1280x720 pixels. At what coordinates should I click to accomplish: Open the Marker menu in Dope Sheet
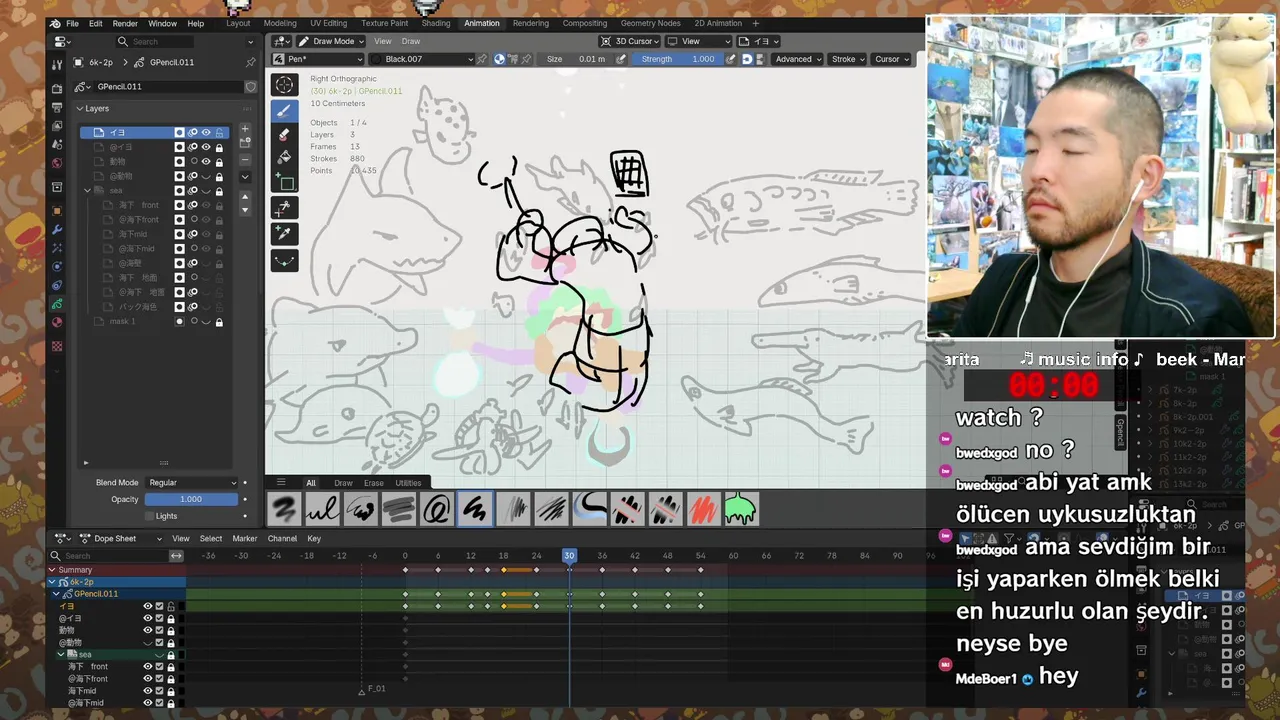pos(245,538)
